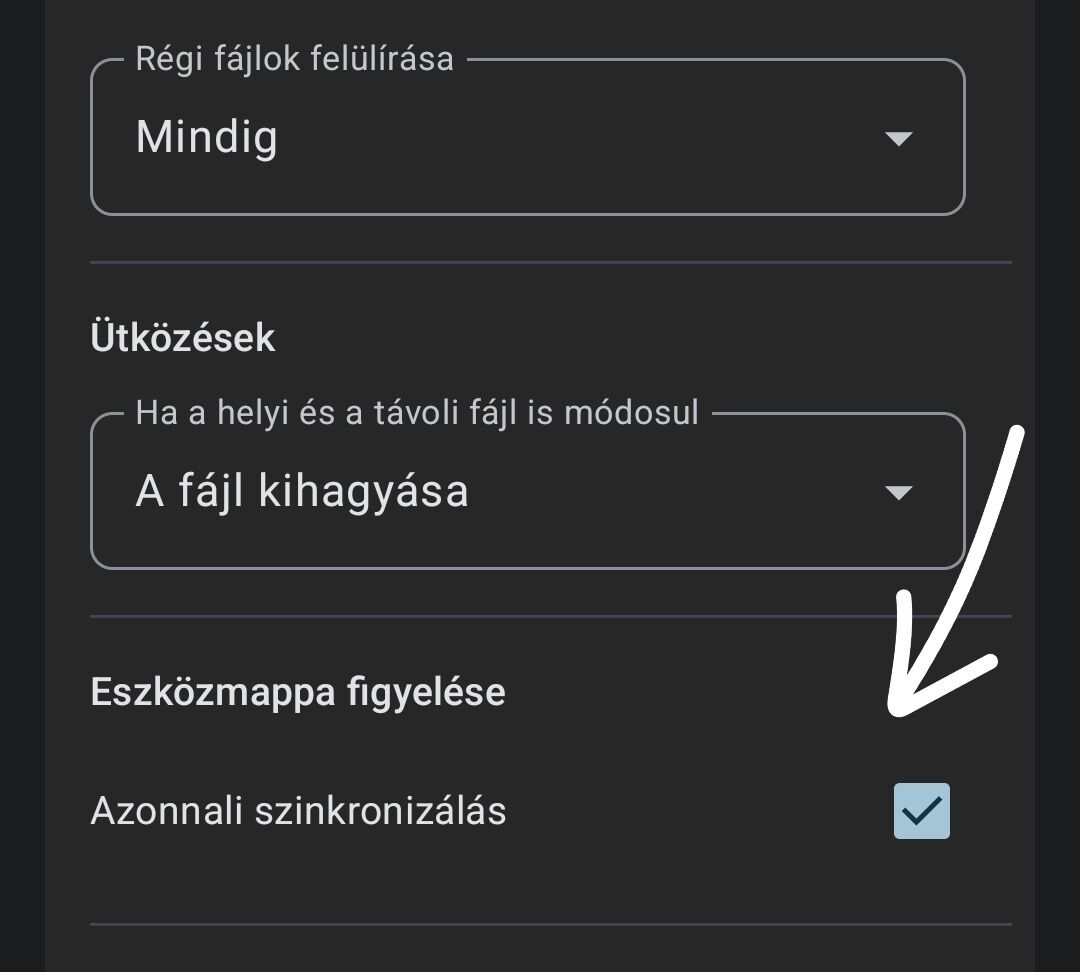1080x972 pixels.
Task: Uncheck the Azonnali szinkronizálás checkbox
Action: pyautogui.click(x=921, y=811)
